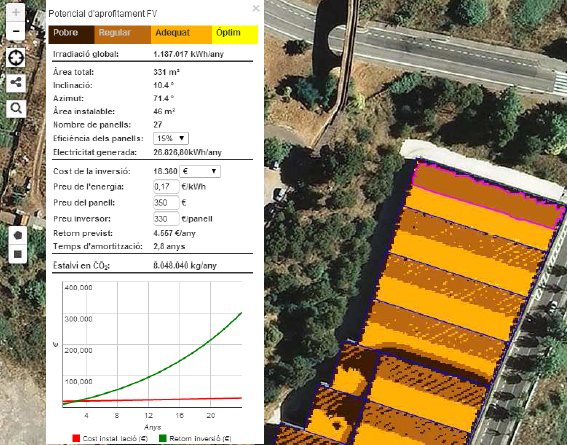Edit the energy price field 0,17

pyautogui.click(x=166, y=187)
